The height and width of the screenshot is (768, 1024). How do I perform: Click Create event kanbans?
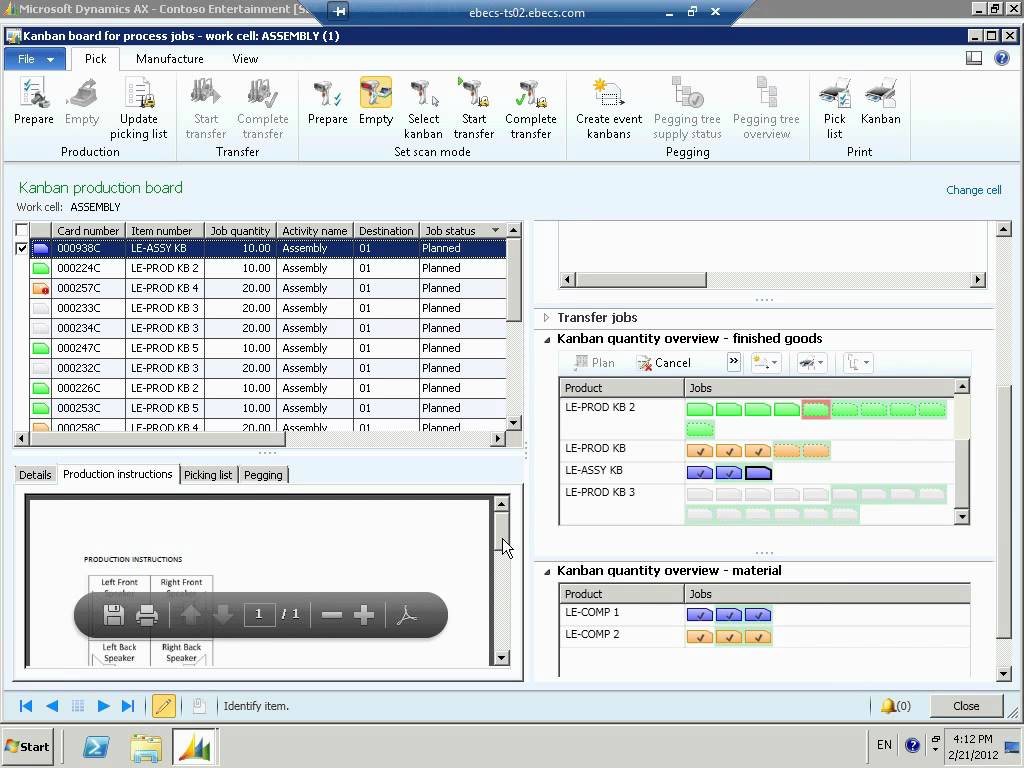609,108
